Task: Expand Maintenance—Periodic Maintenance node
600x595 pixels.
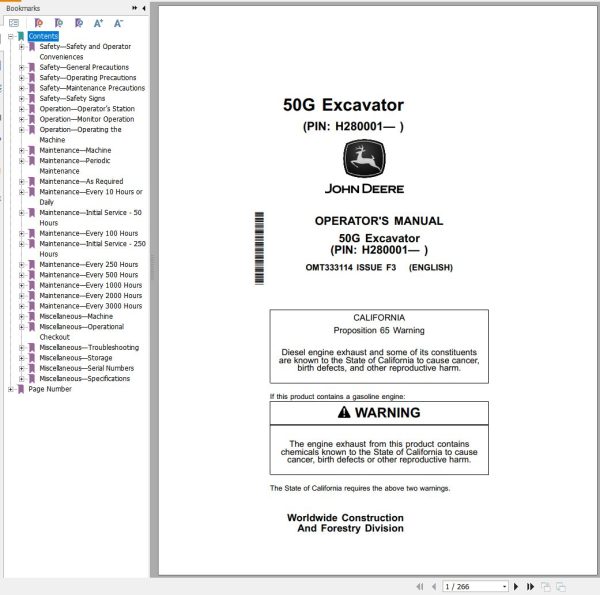Action: pos(22,161)
